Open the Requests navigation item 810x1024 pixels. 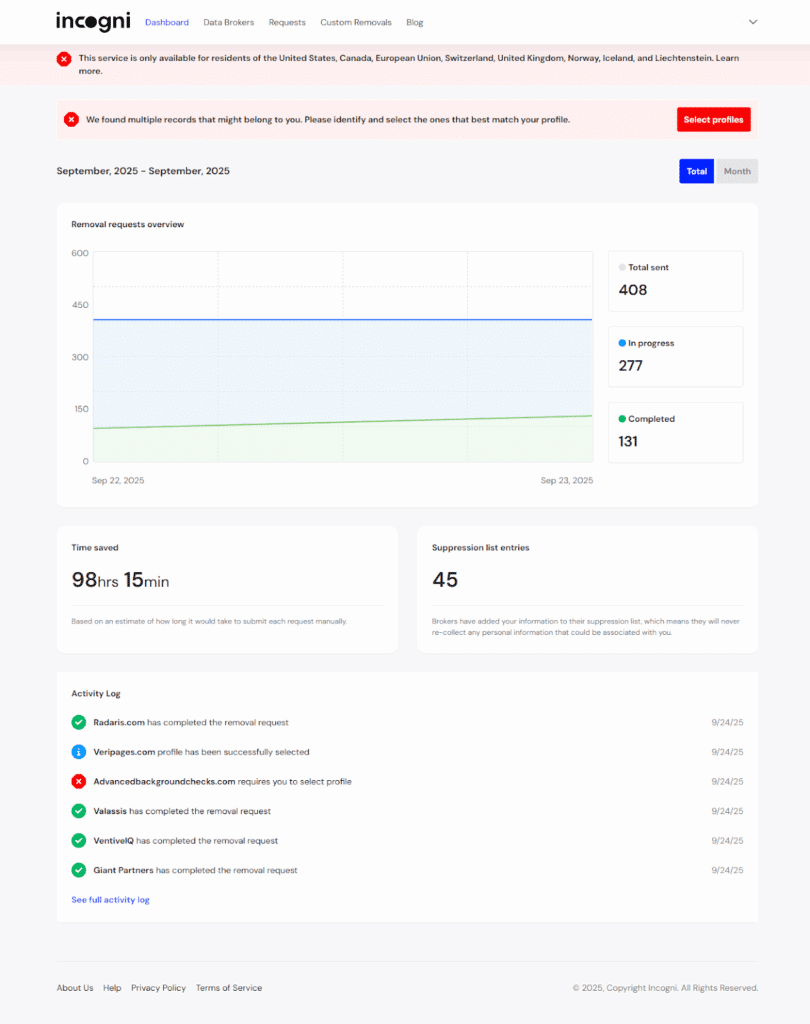tap(287, 22)
